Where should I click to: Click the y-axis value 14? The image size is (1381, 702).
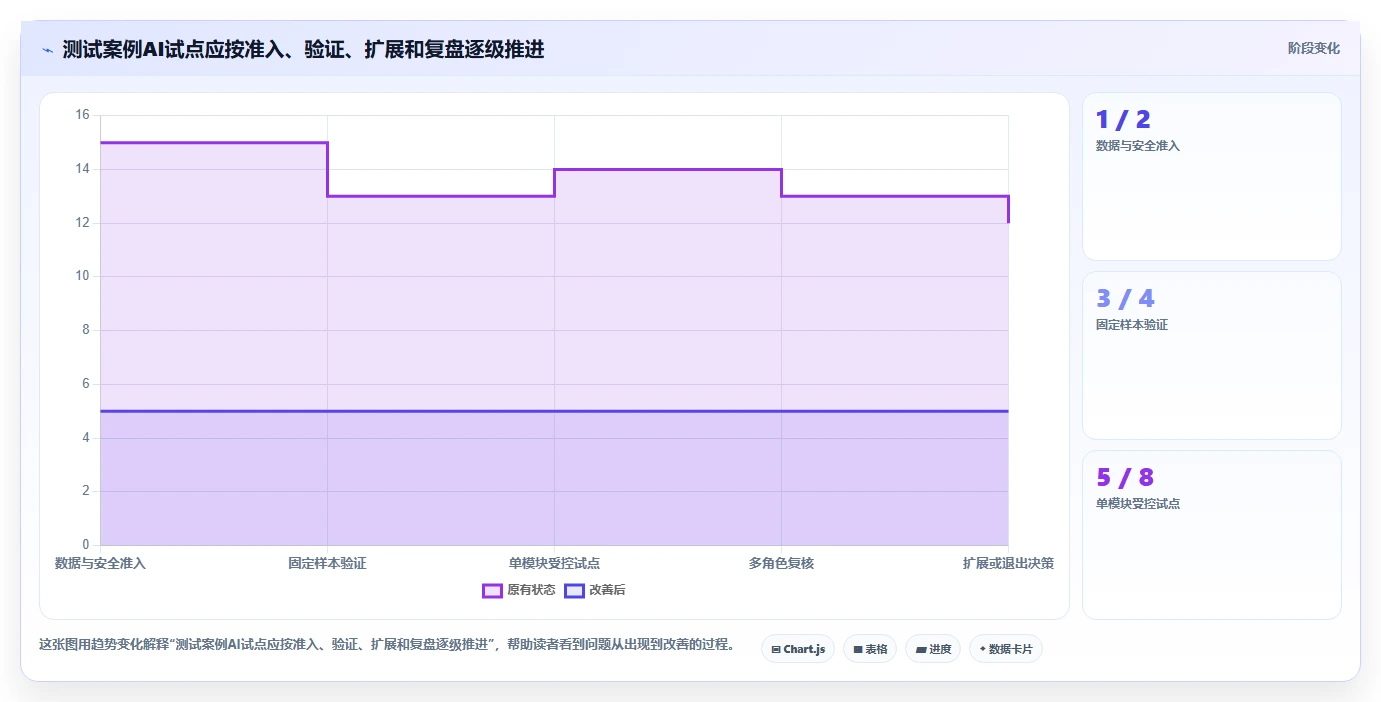[82, 169]
